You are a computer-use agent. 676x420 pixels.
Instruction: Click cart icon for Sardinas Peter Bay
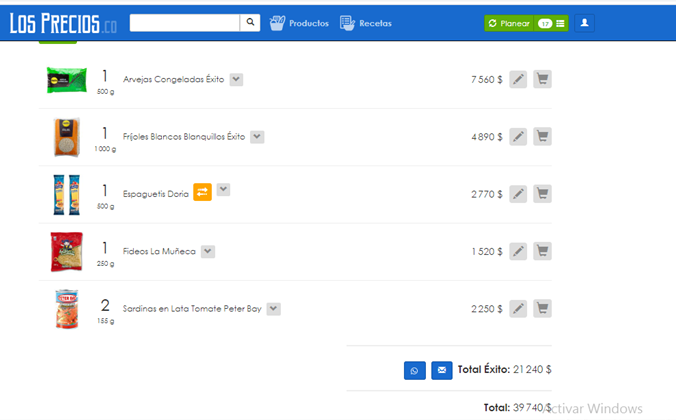click(x=542, y=309)
